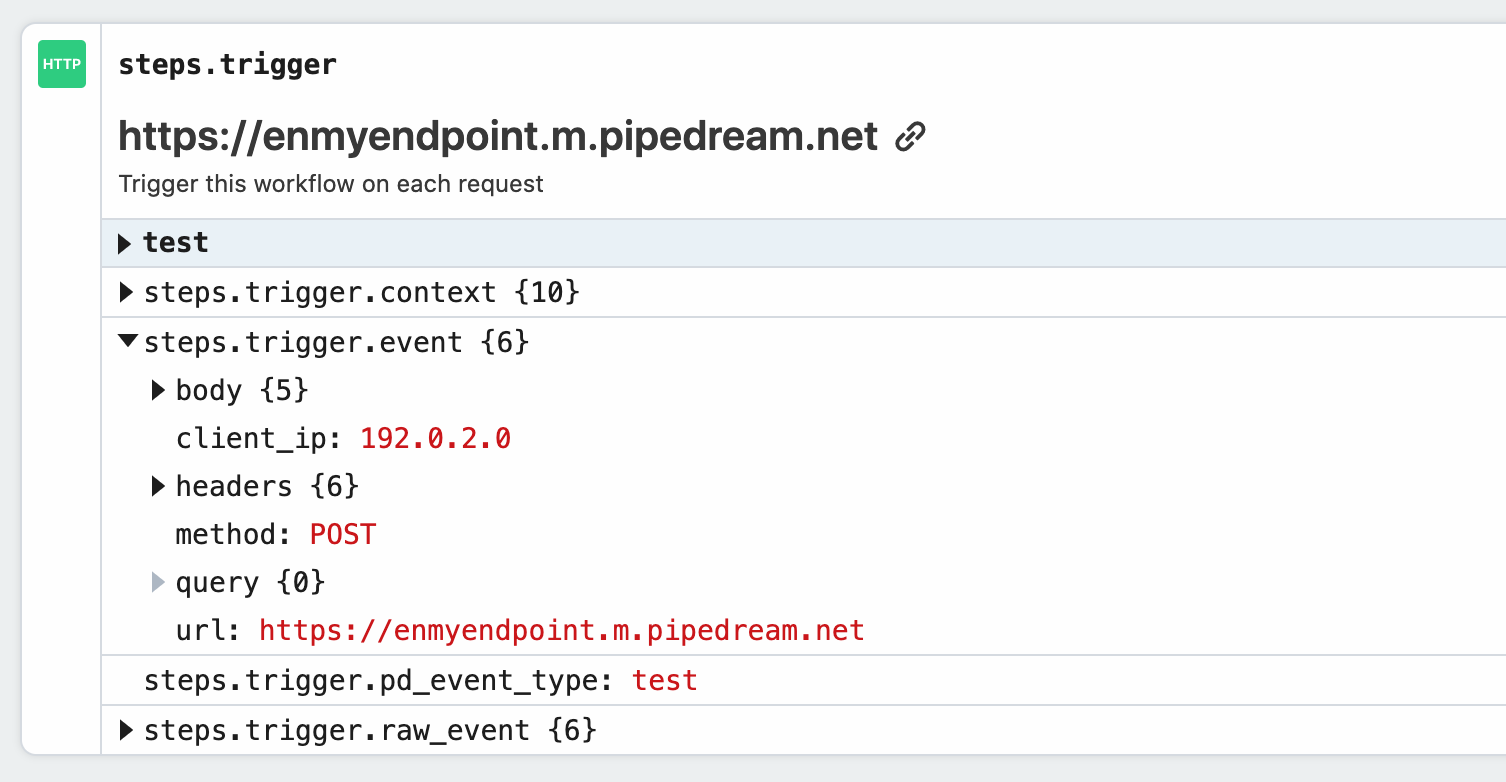
Task: Expand the test row disclosure triangle
Action: [124, 242]
